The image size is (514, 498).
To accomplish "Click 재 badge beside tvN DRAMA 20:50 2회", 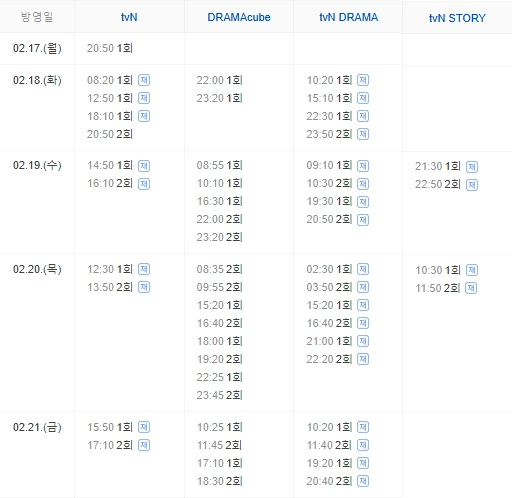I will [363, 220].
